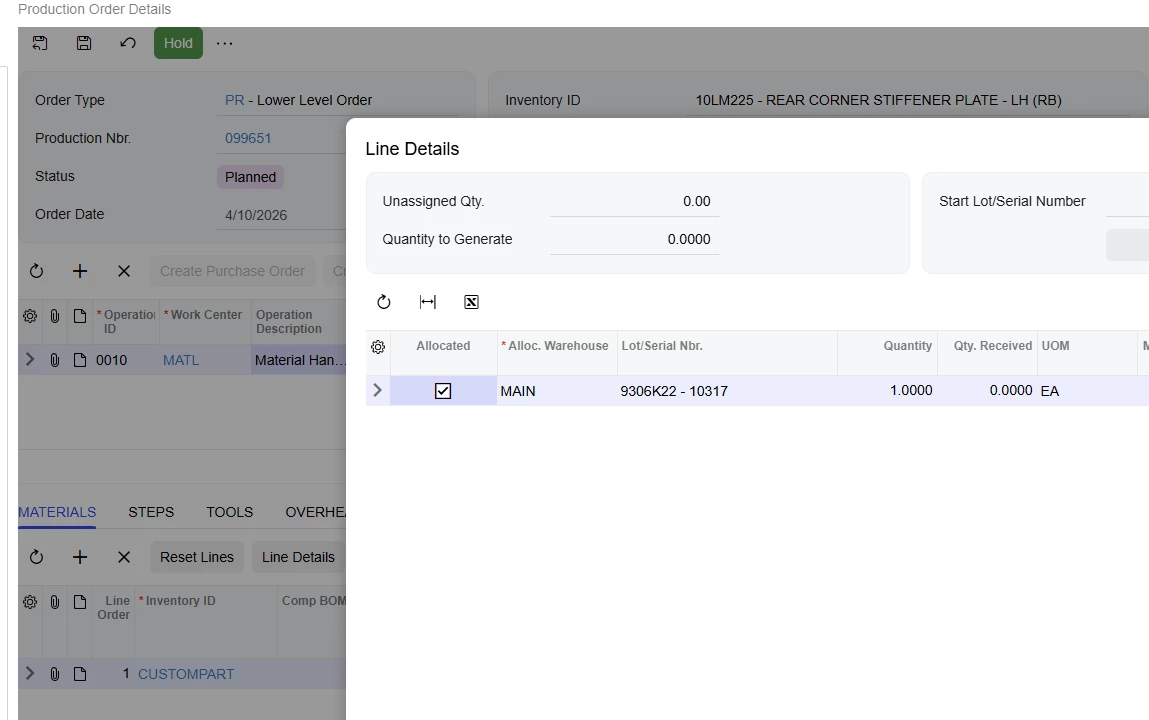Image resolution: width=1149 pixels, height=720 pixels.
Task: Switch to the OVERHEAD tab
Action: tap(315, 512)
